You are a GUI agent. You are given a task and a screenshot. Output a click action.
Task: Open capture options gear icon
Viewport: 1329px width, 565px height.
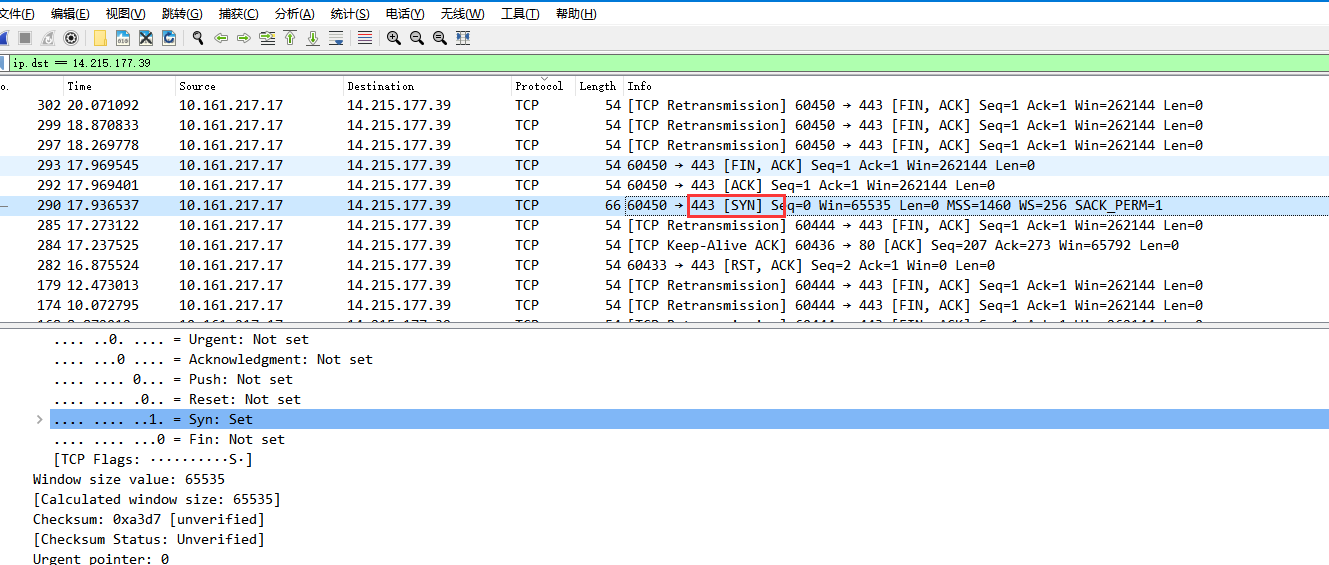pos(71,38)
